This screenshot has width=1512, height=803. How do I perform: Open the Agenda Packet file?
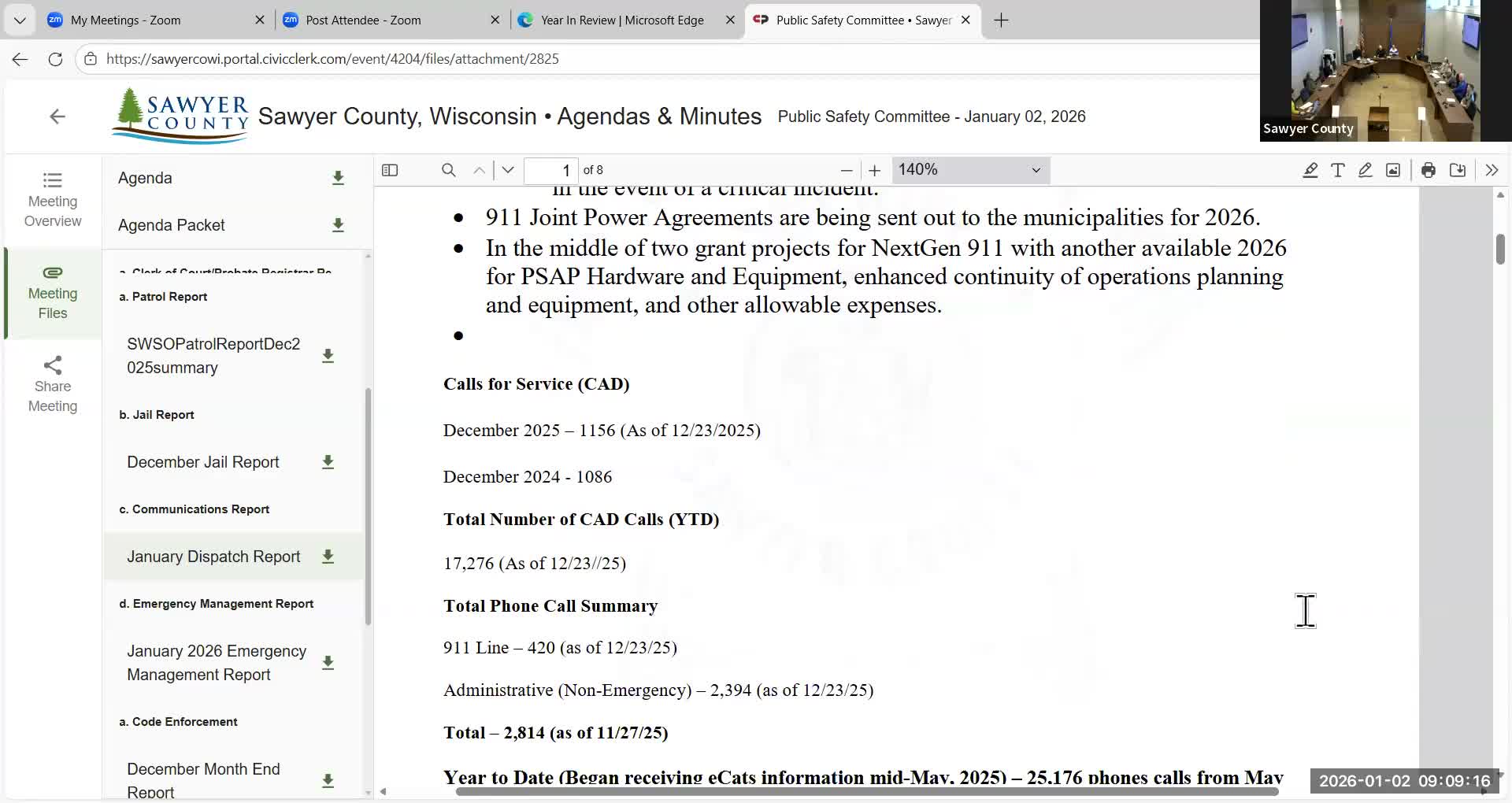[x=172, y=225]
